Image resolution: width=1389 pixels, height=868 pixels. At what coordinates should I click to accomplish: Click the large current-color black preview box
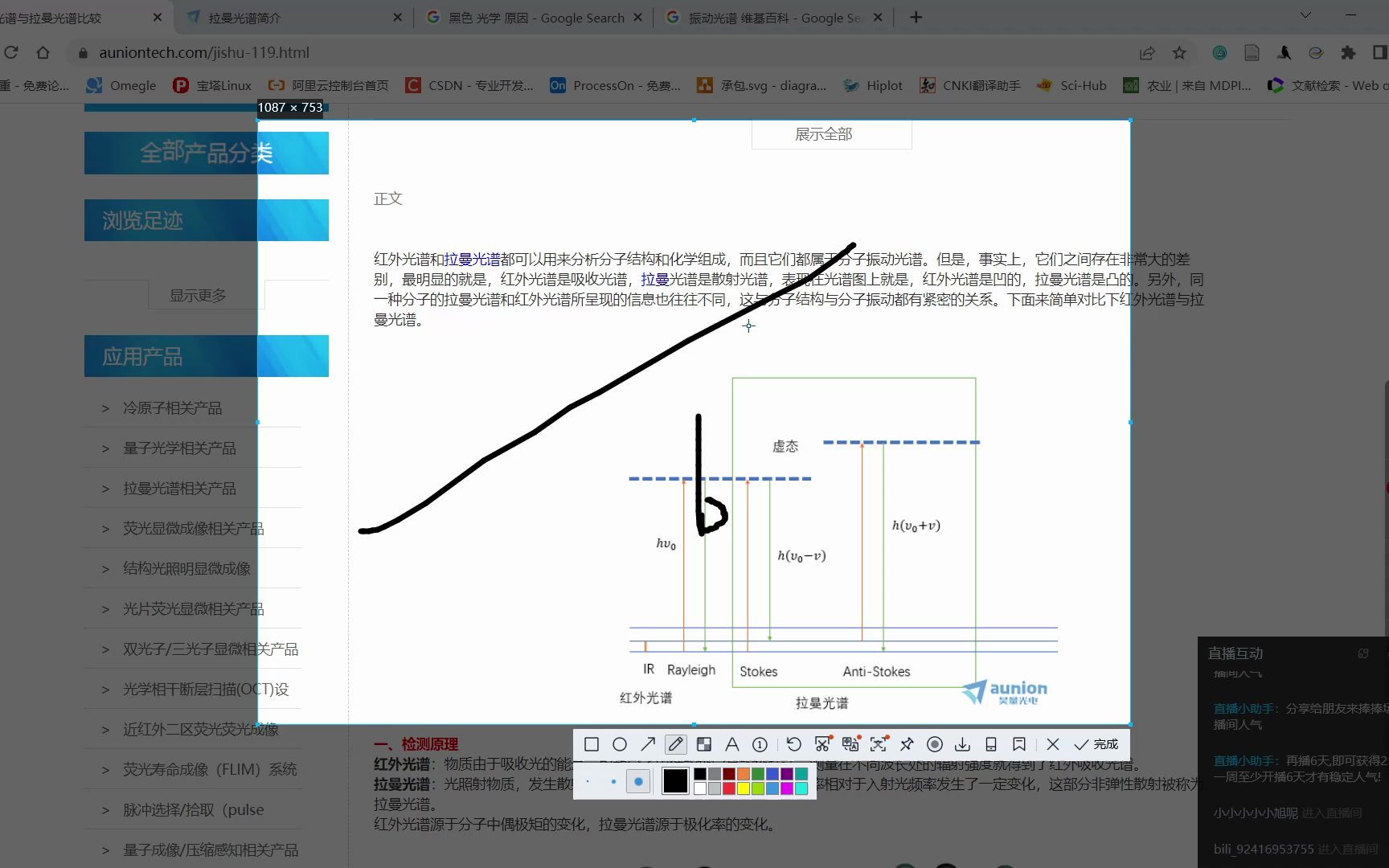click(x=675, y=781)
